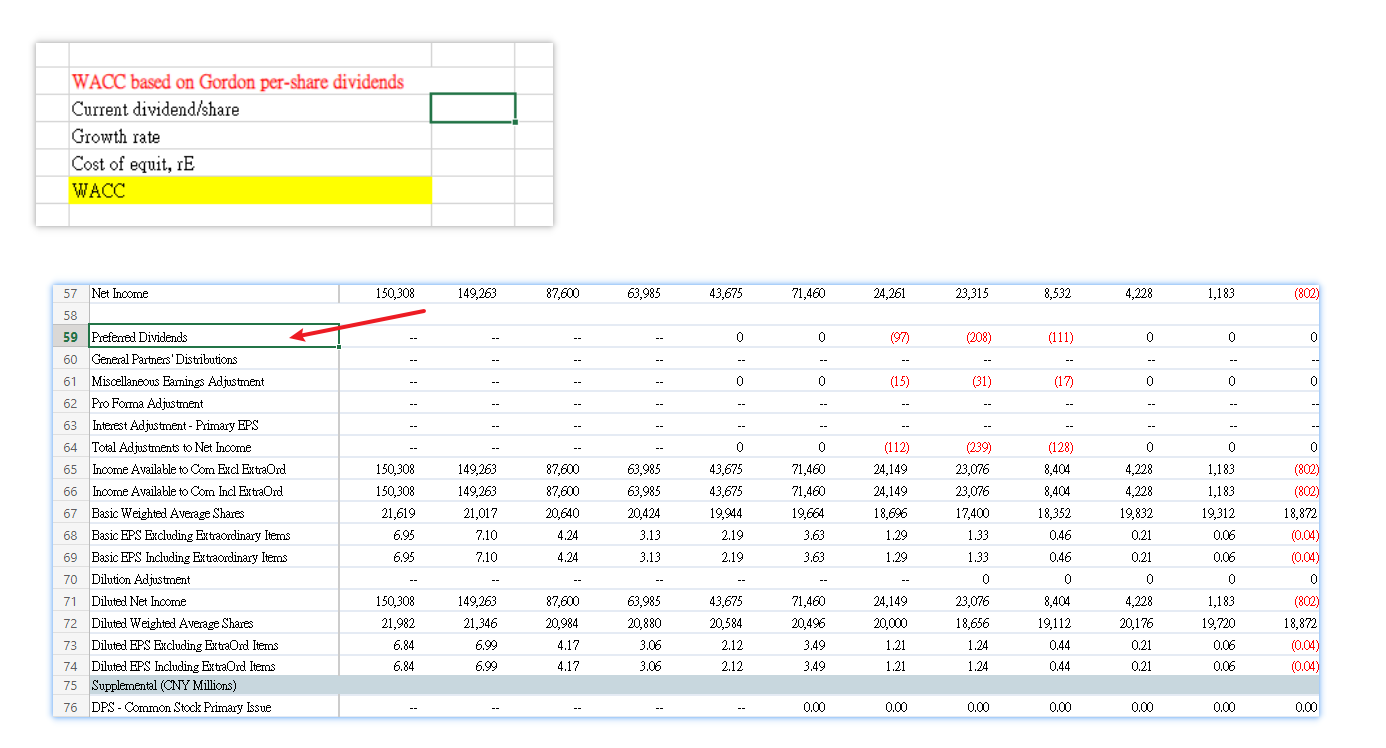Click Preferred Dividends value (97)
This screenshot has width=1386, height=748.
(899, 338)
